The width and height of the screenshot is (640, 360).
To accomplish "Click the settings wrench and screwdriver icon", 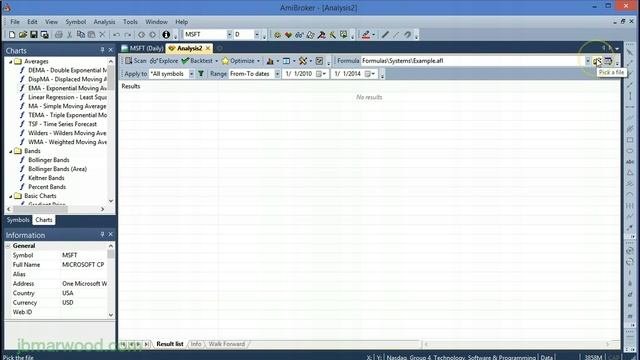I will pyautogui.click(x=303, y=61).
